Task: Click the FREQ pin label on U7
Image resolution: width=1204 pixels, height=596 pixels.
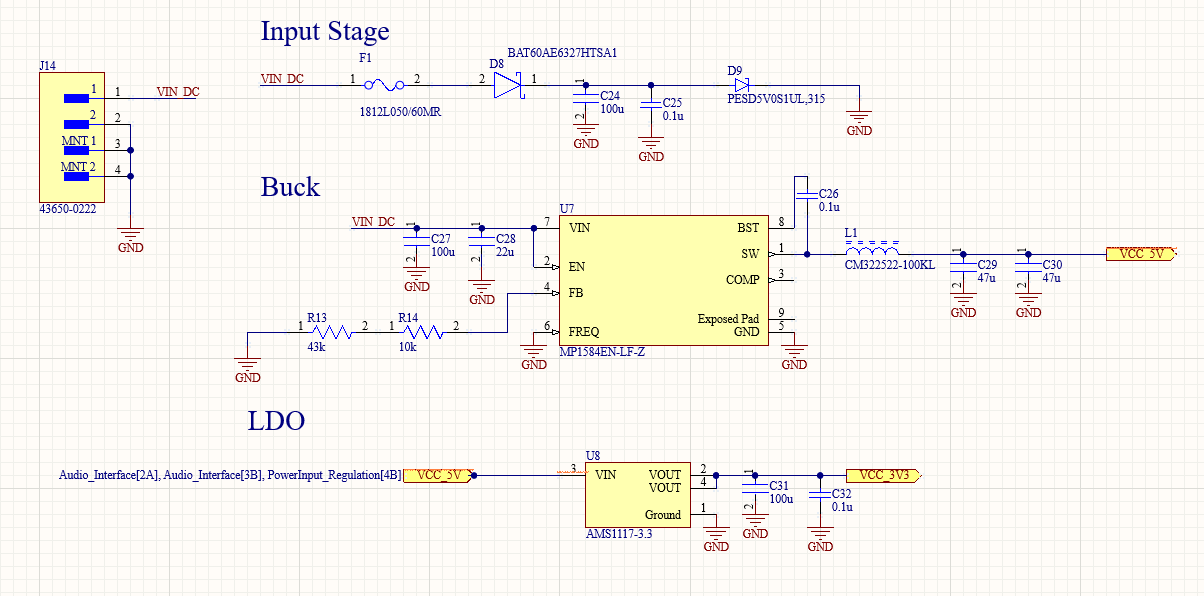Action: [585, 331]
